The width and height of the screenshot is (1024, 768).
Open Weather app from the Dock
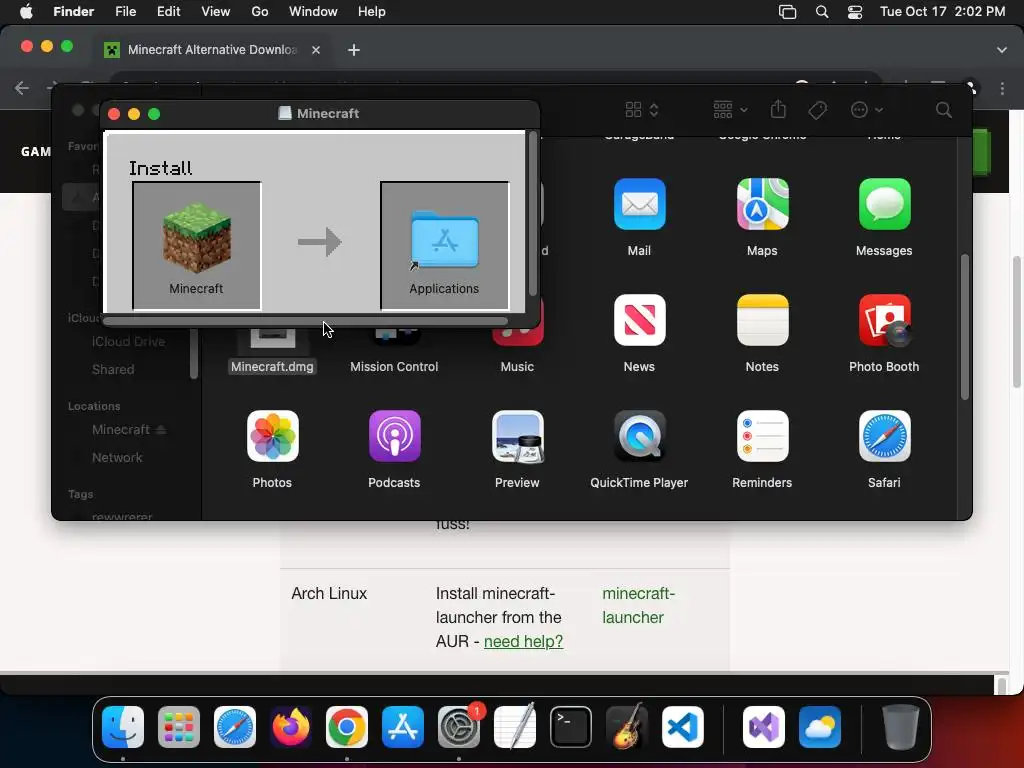pyautogui.click(x=820, y=727)
